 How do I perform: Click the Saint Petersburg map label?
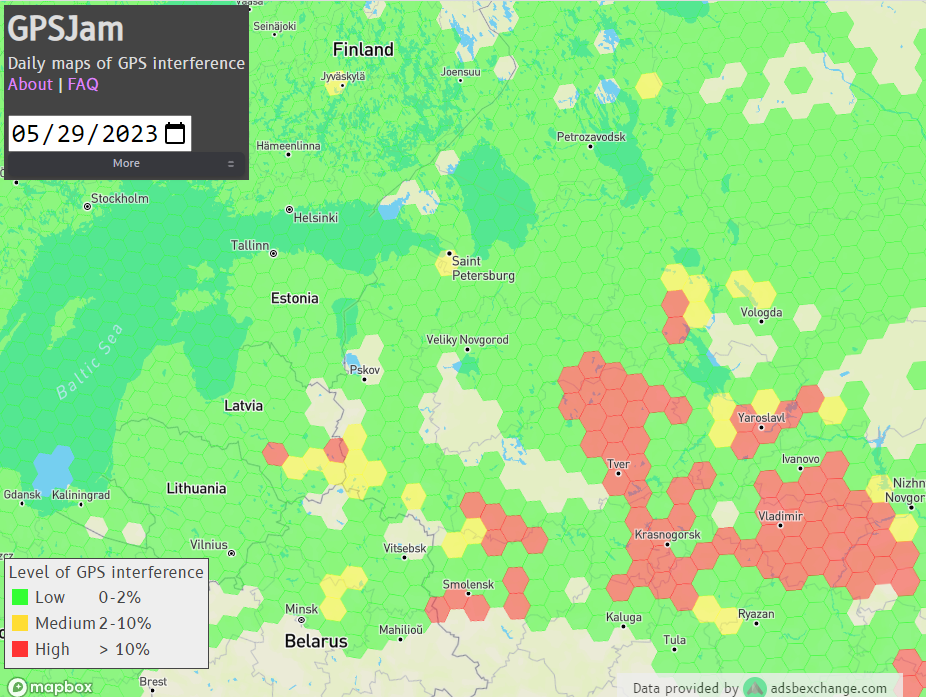482,268
